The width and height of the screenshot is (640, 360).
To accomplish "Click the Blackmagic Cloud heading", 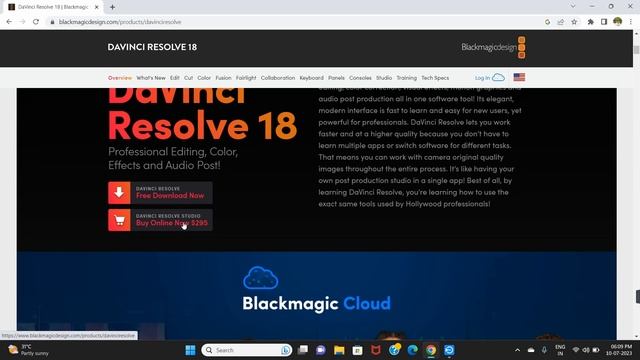I will click(x=316, y=303).
